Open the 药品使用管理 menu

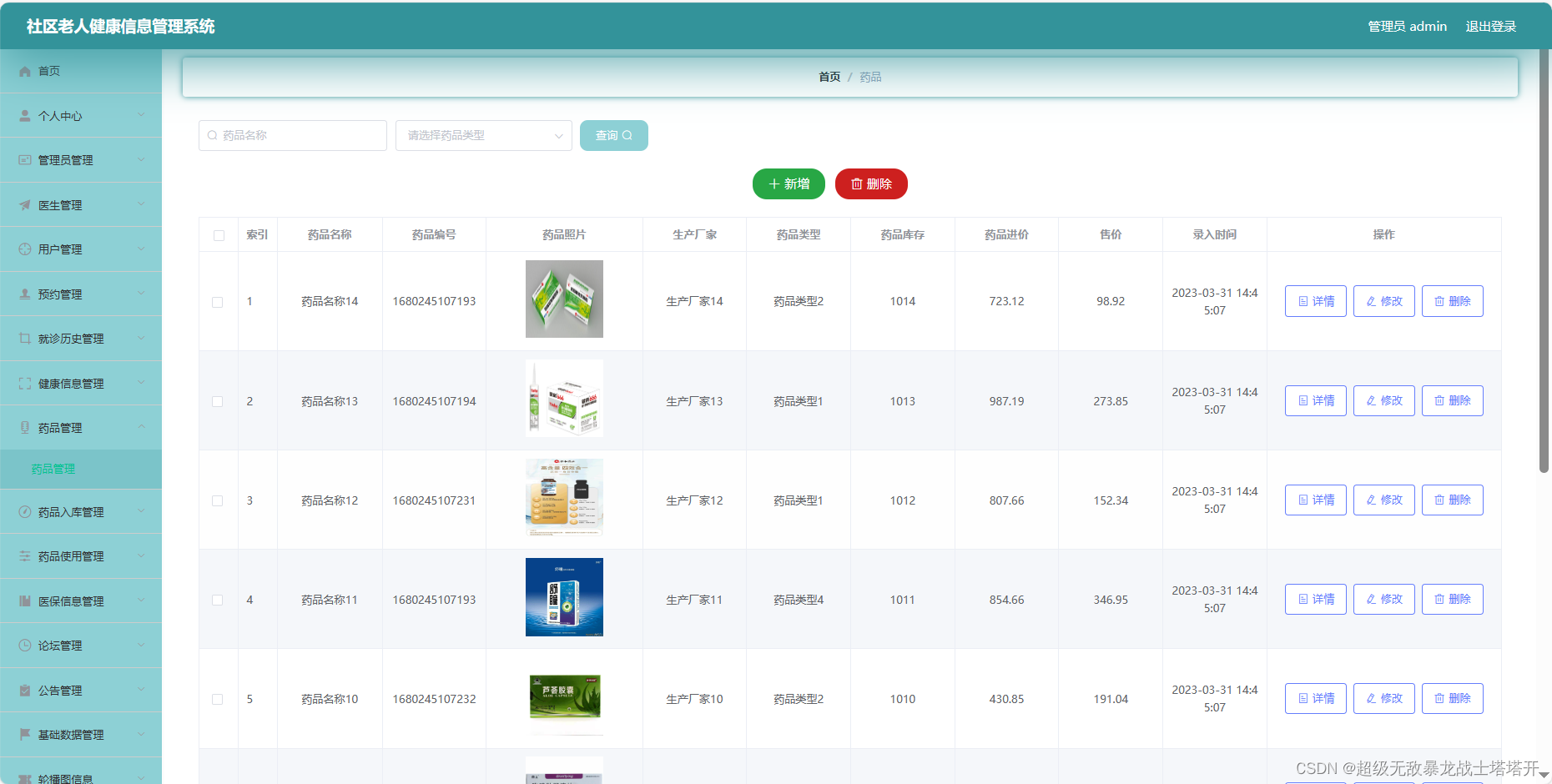81,556
